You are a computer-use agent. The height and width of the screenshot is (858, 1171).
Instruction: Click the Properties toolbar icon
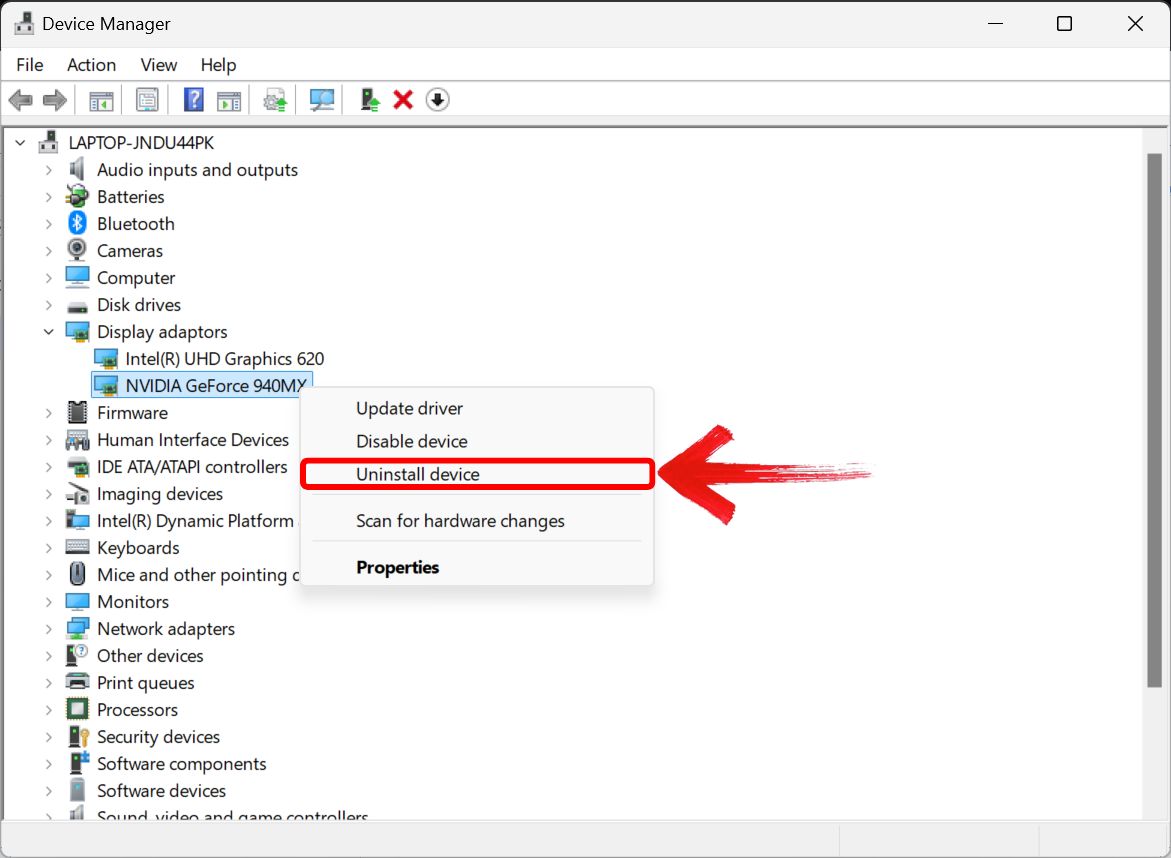pos(148,100)
